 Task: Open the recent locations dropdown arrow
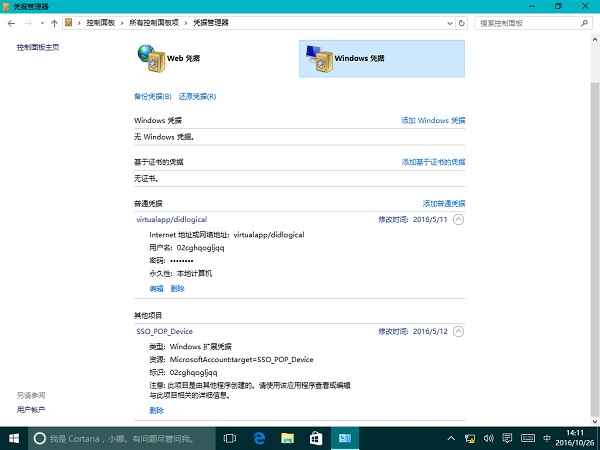(x=42, y=23)
